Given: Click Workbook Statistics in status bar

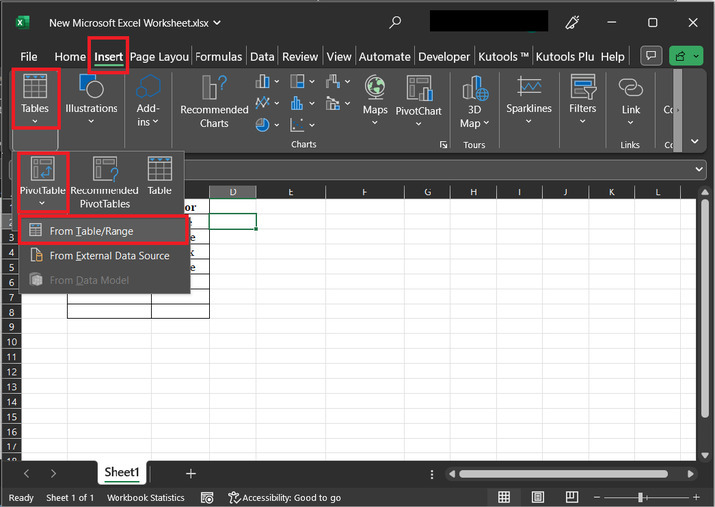Looking at the screenshot, I should 146,498.
